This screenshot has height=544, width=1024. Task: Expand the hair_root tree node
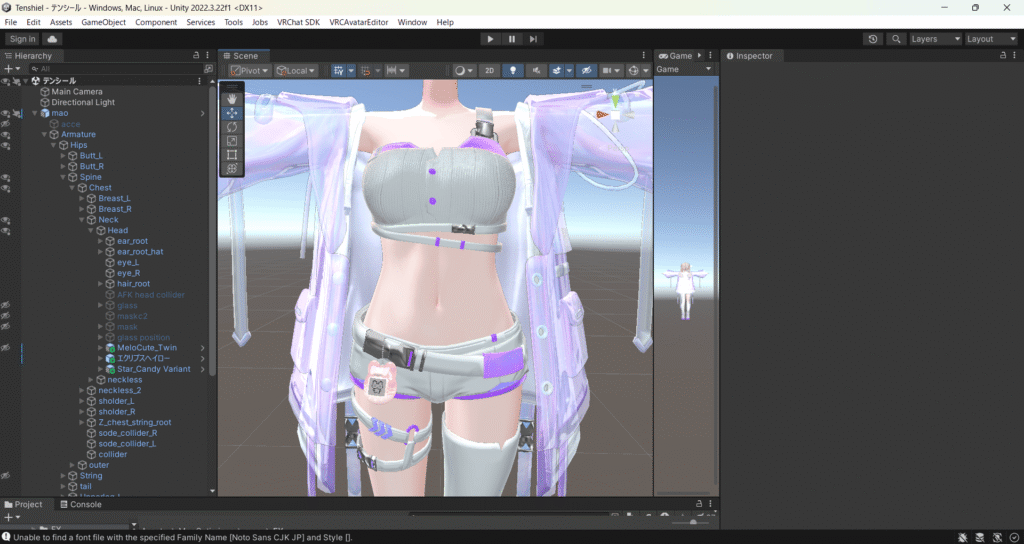[101, 284]
